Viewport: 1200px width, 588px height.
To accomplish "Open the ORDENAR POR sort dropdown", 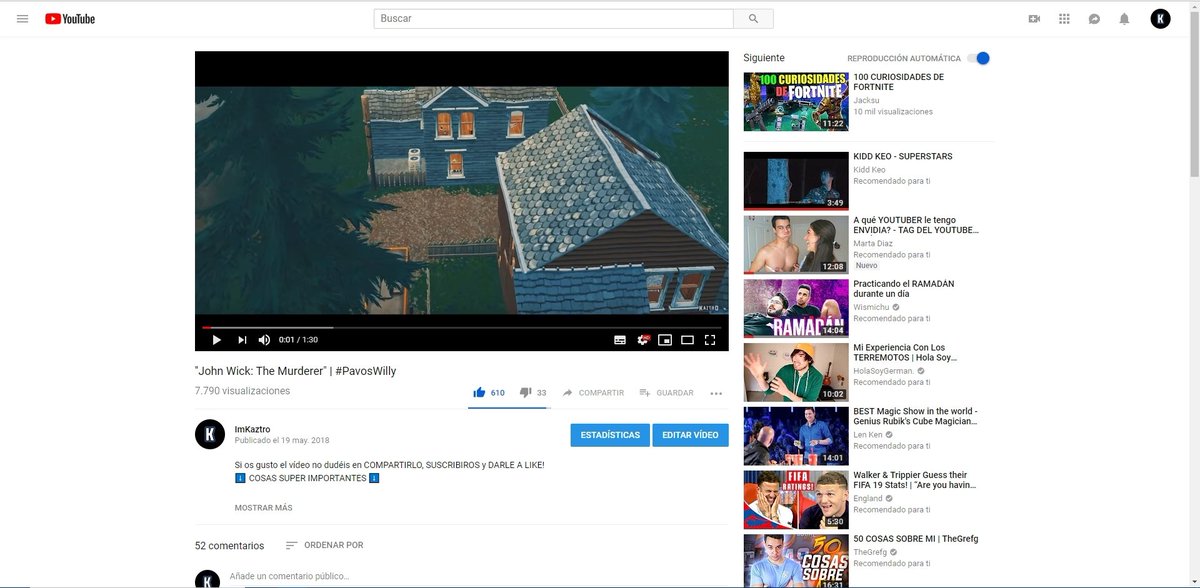I will (324, 545).
